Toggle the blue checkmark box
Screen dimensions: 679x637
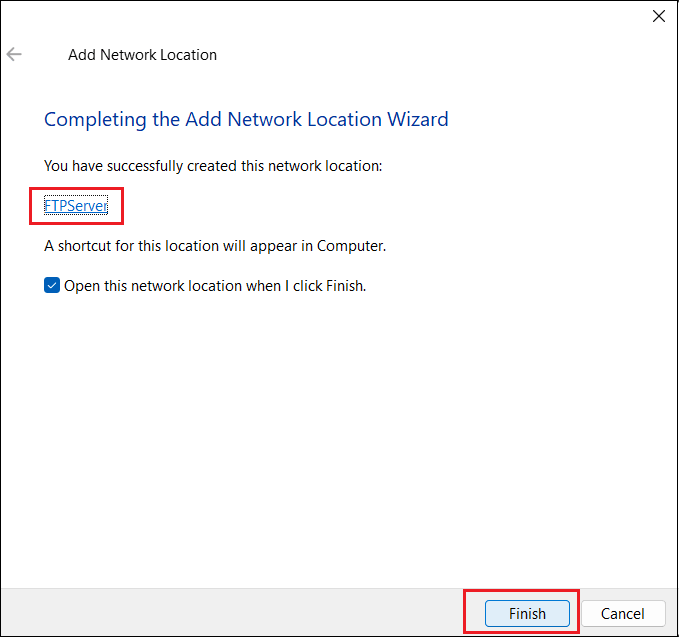(x=52, y=285)
